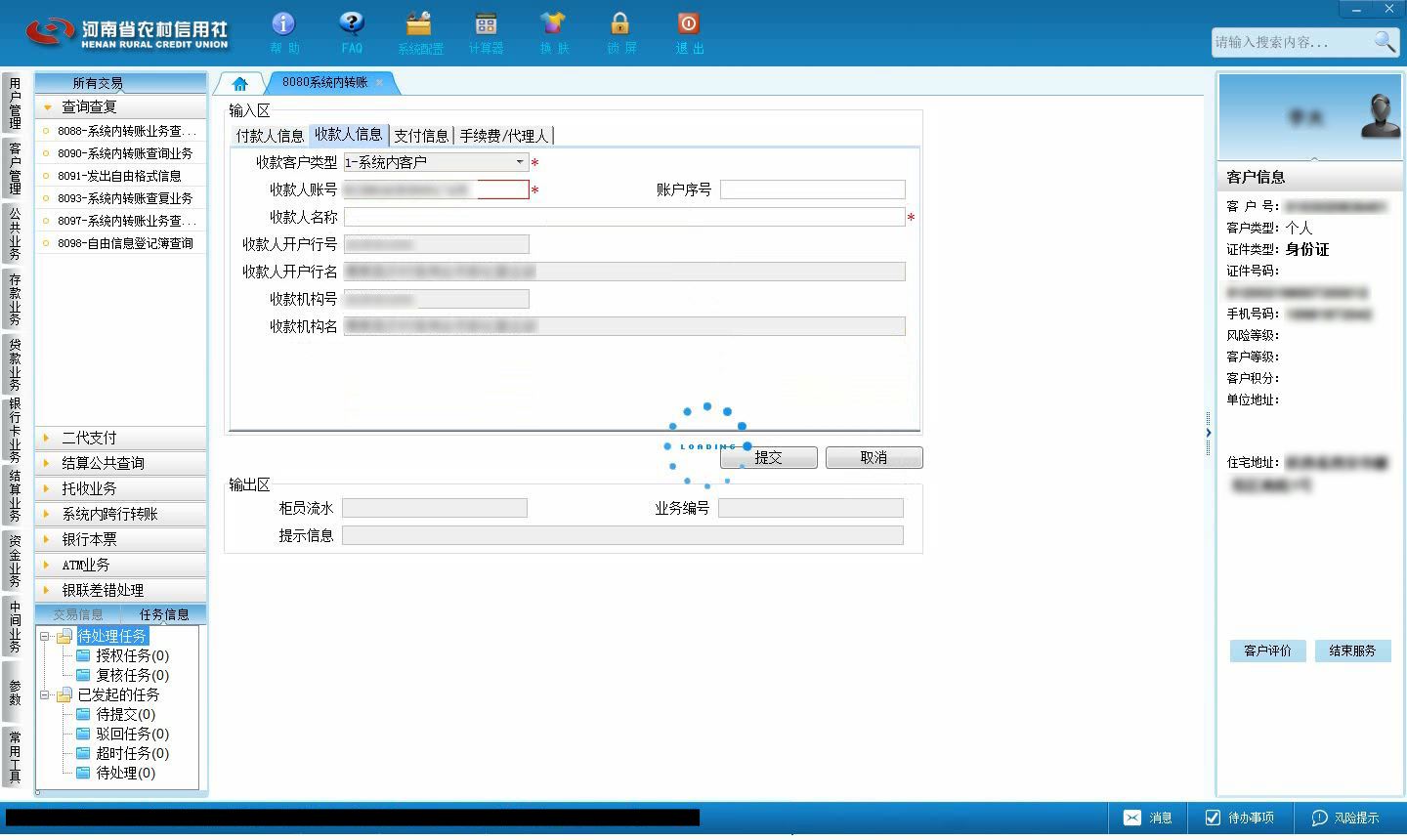
Task: Switch to 交易信息 tab
Action: click(78, 614)
